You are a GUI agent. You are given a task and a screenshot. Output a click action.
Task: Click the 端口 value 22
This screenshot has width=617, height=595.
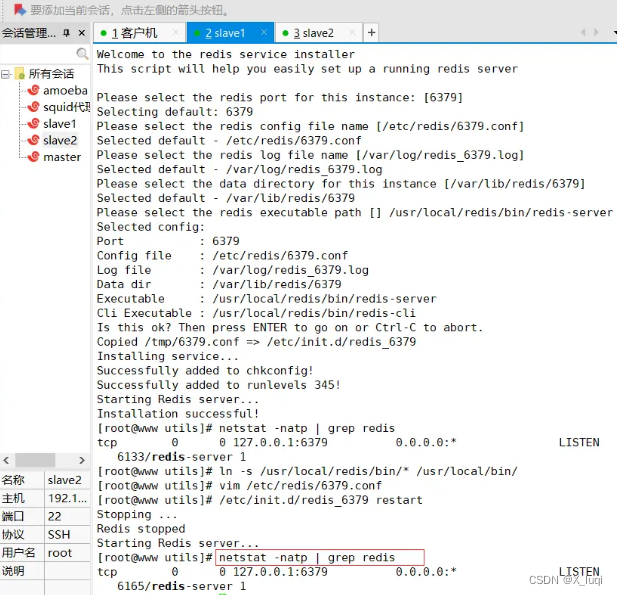tap(55, 516)
